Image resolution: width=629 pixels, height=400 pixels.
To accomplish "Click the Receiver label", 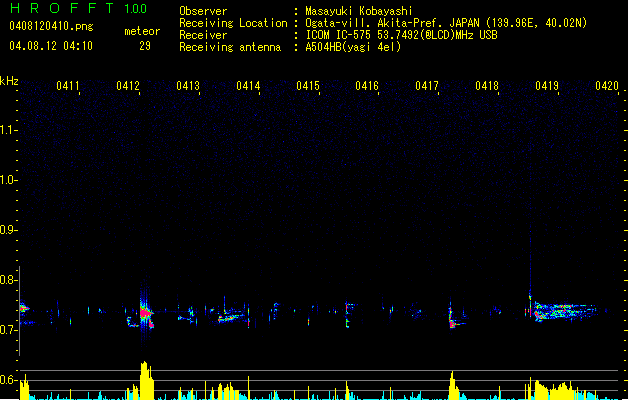I will pos(203,35).
